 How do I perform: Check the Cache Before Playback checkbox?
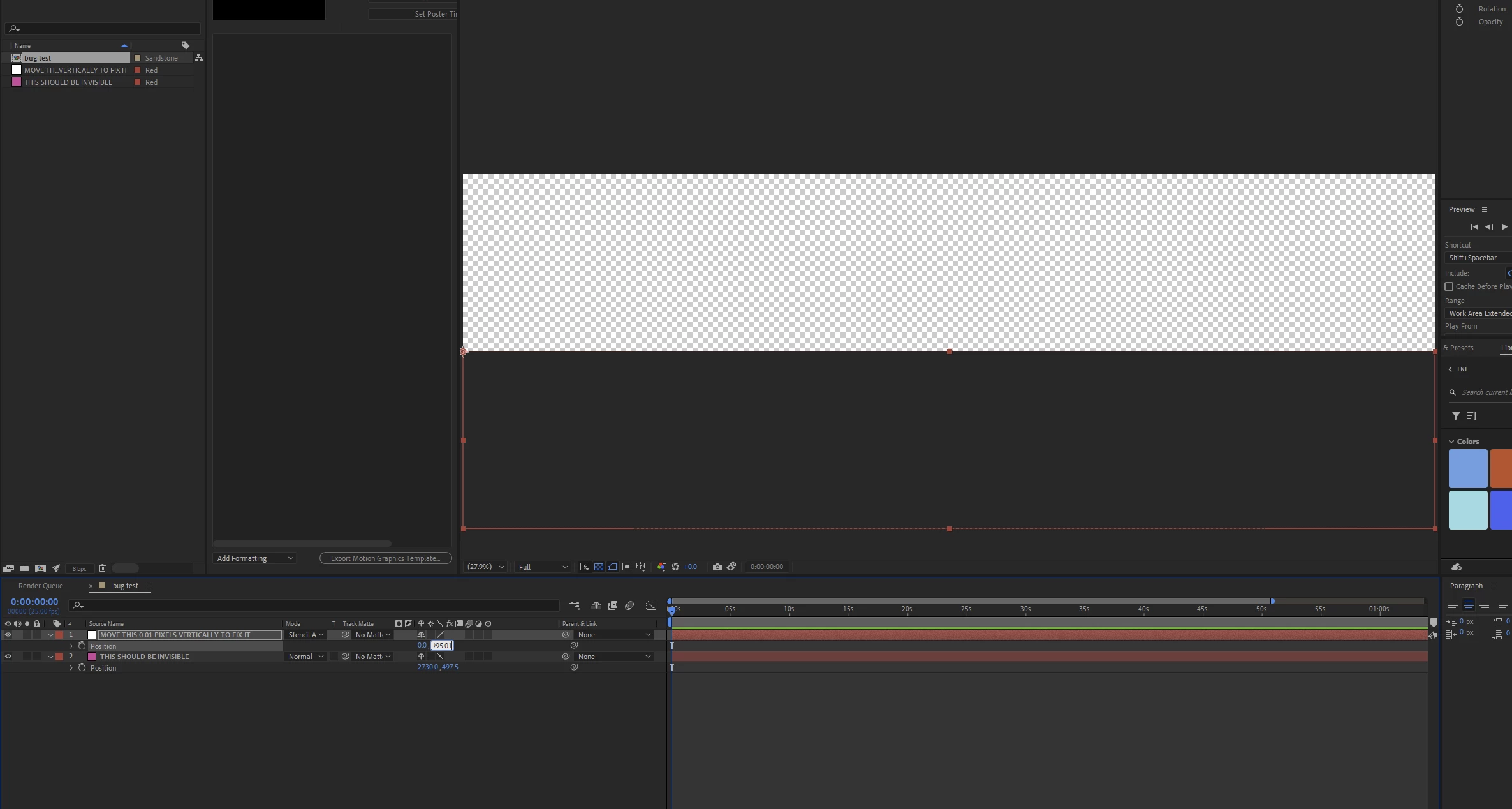(x=1449, y=286)
